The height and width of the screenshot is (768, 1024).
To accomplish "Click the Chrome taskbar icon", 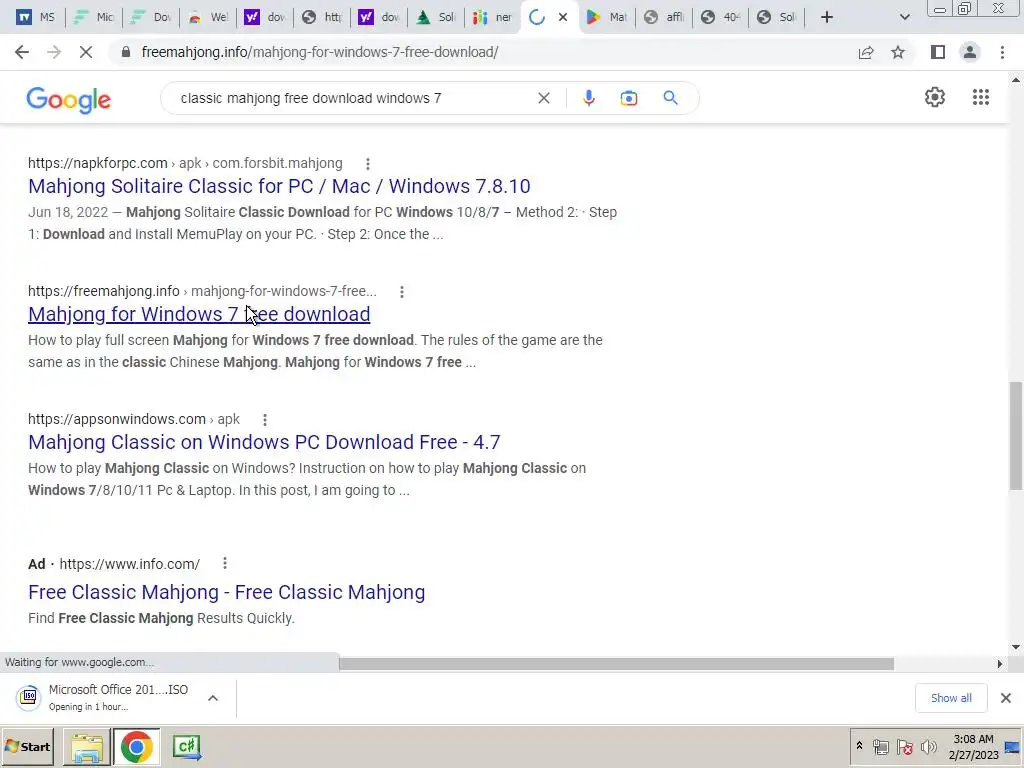I will tap(136, 747).
